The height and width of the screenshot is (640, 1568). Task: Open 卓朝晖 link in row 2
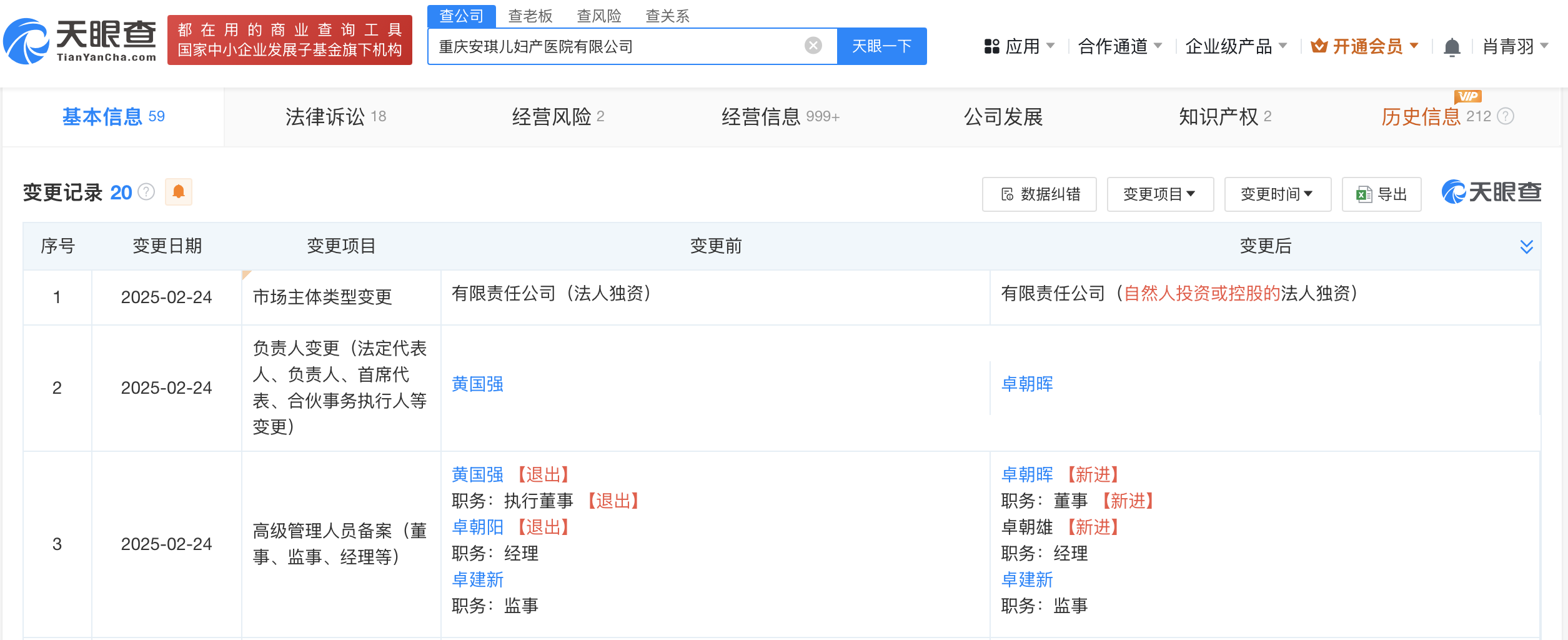(x=1027, y=384)
